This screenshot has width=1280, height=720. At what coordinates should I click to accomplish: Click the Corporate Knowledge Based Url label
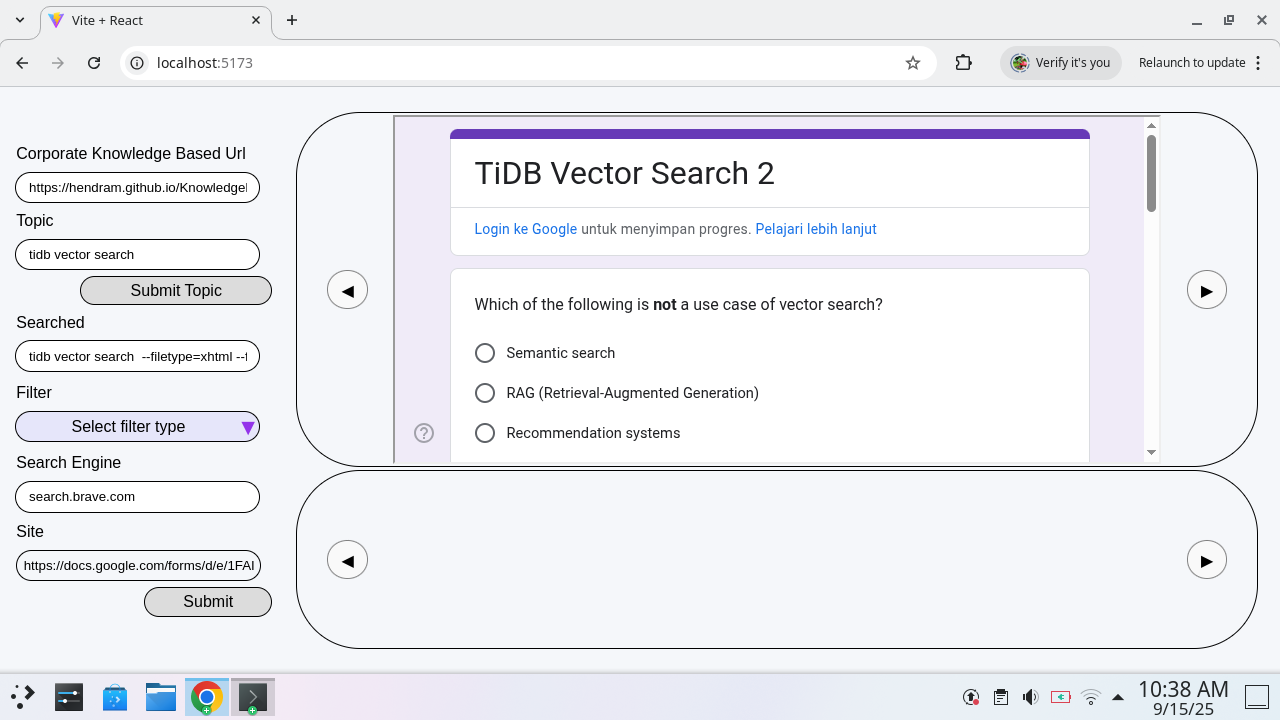pyautogui.click(x=131, y=153)
